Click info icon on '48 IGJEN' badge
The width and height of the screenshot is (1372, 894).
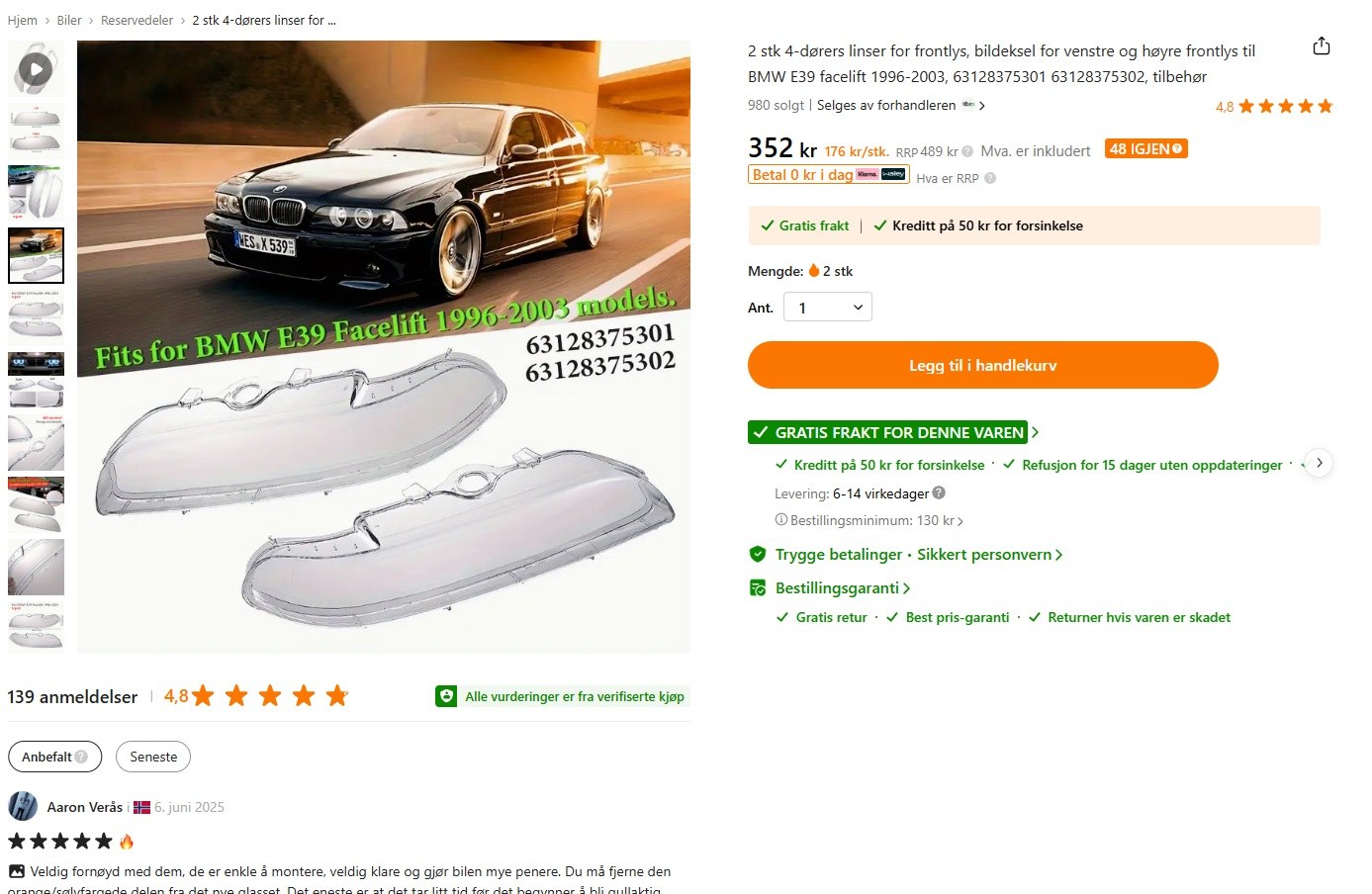coord(1177,148)
